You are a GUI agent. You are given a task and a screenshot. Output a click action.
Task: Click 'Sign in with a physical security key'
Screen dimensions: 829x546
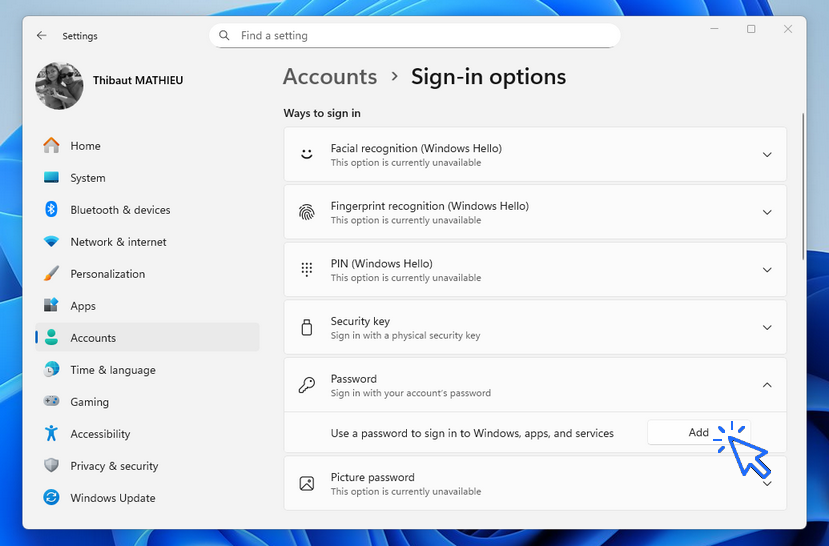point(406,335)
